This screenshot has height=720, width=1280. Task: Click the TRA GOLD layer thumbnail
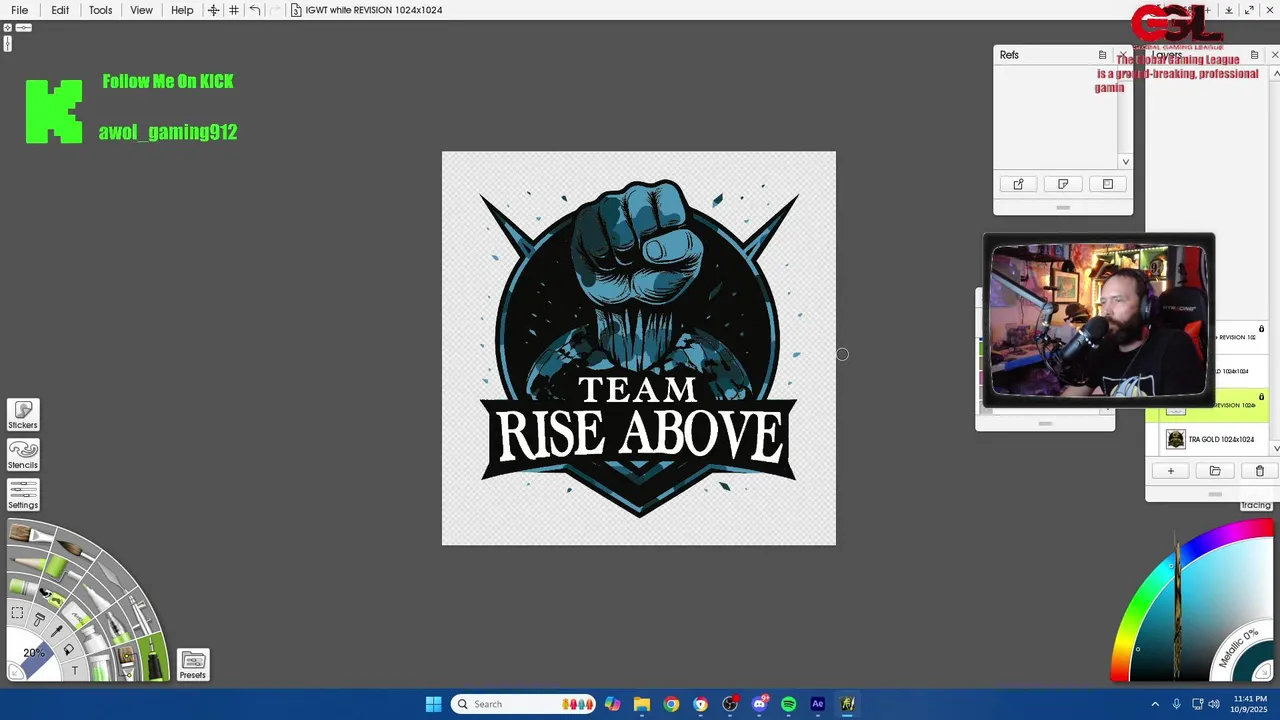[x=1176, y=439]
